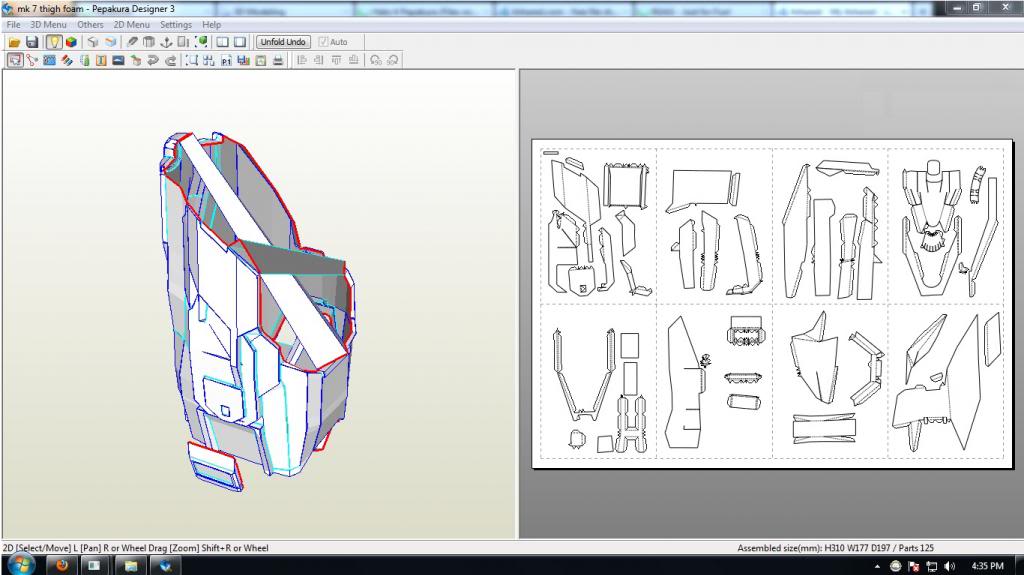Viewport: 1024px width, 575px height.
Task: Open the Settings menu
Action: 176,24
